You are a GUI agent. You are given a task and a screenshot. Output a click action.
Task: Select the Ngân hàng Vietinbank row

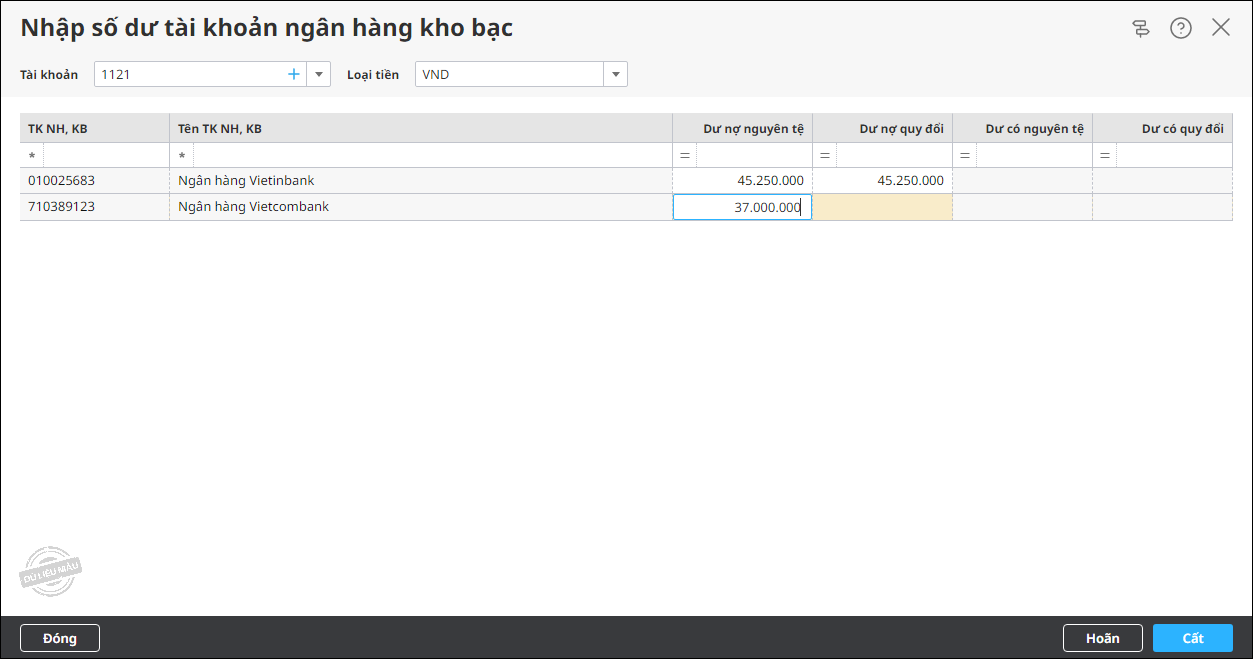click(x=626, y=181)
